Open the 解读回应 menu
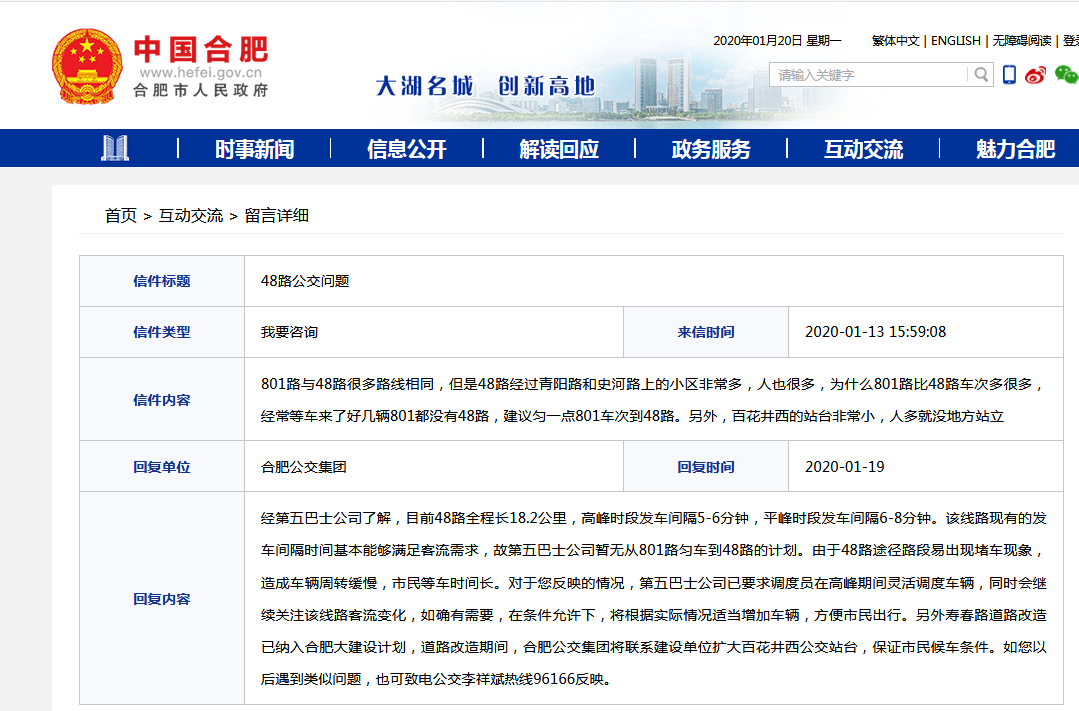Image resolution: width=1079 pixels, height=711 pixels. pyautogui.click(x=559, y=149)
